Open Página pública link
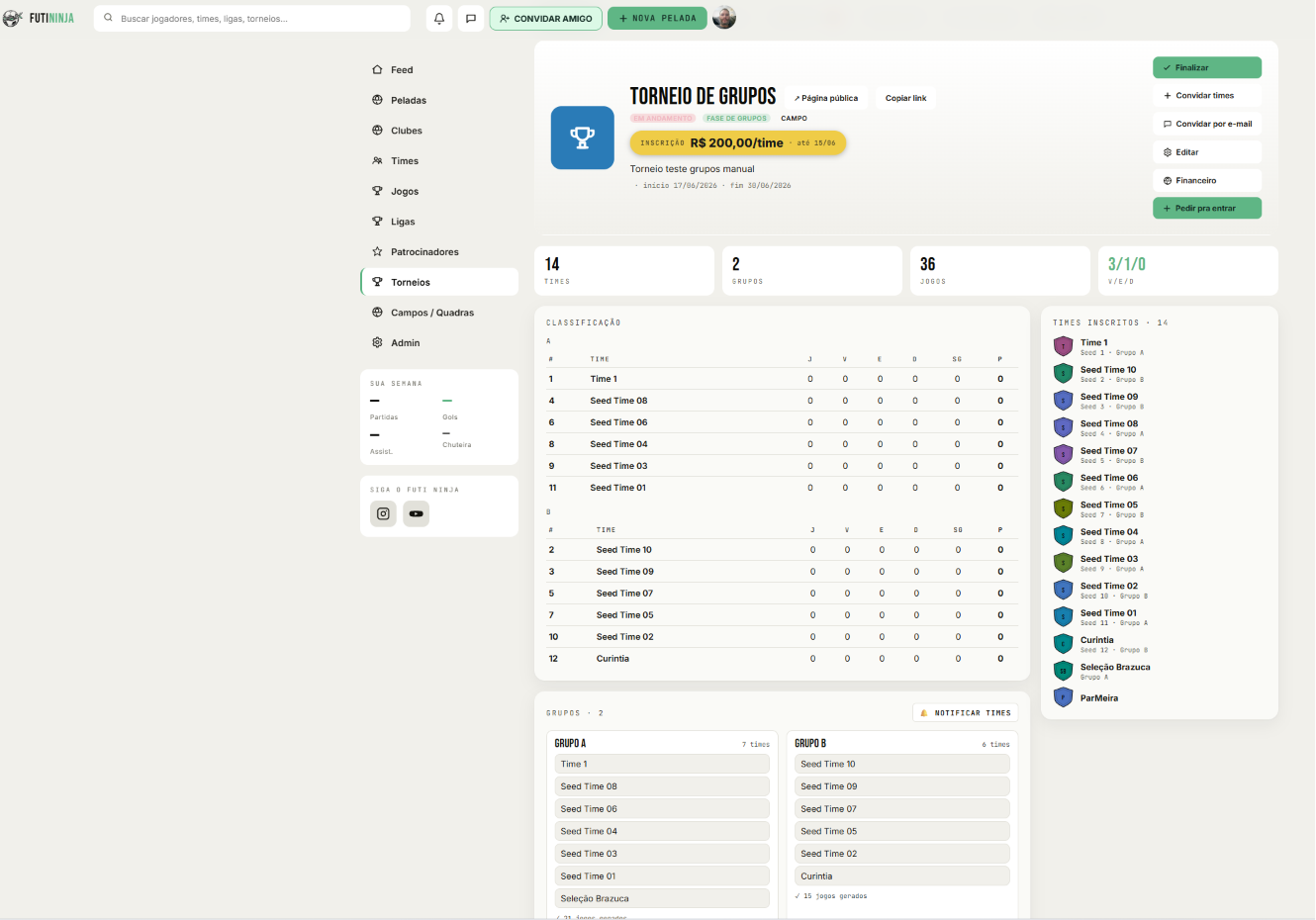Image resolution: width=1316 pixels, height=920 pixels. coord(826,98)
